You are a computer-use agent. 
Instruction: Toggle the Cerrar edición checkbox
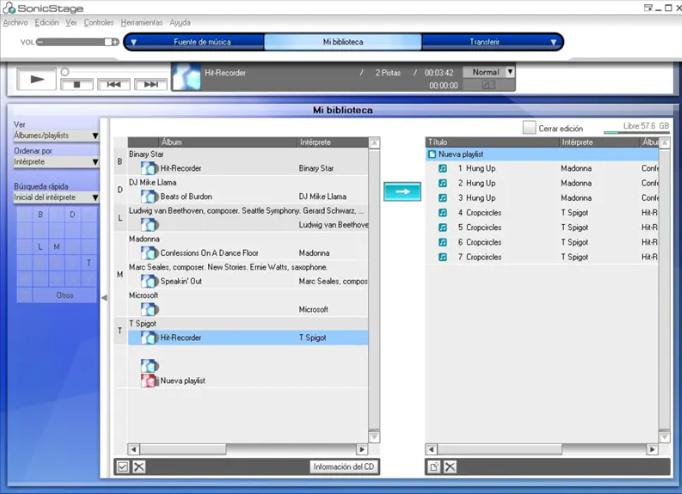tap(529, 128)
